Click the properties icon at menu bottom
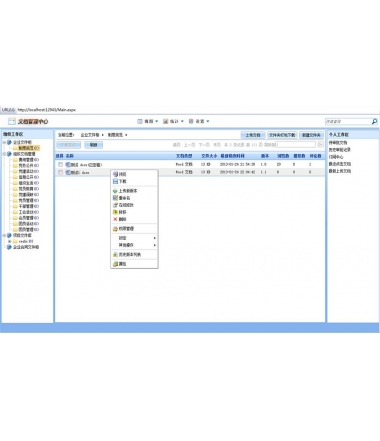The width and height of the screenshot is (380, 441). coord(115,264)
